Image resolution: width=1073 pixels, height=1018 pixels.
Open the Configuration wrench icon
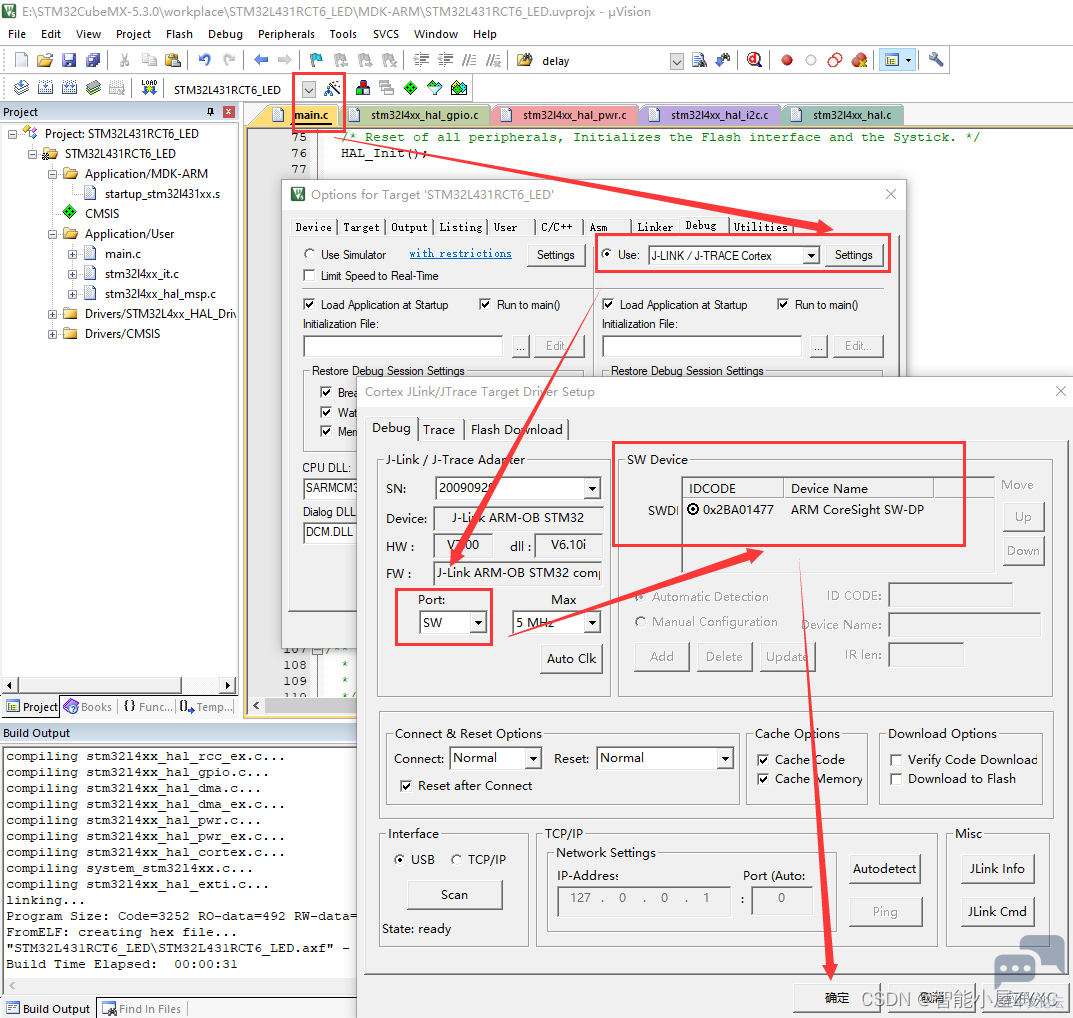935,60
